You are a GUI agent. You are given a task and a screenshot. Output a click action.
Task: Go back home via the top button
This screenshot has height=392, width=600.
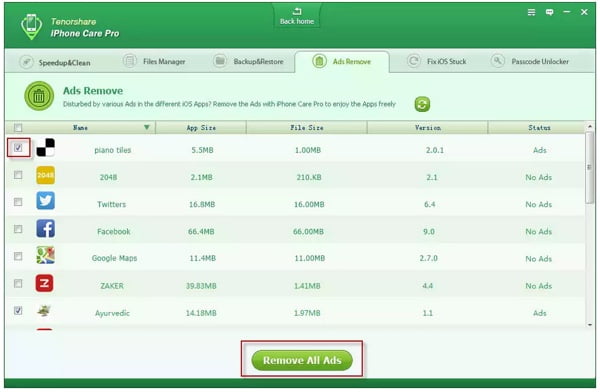[x=297, y=16]
